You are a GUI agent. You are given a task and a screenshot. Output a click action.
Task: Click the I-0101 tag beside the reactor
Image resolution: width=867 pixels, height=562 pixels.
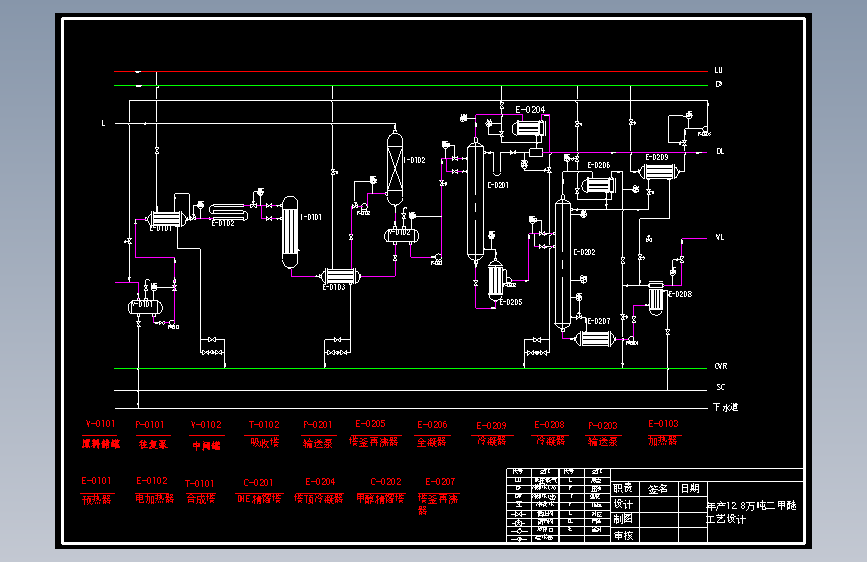click(x=311, y=217)
